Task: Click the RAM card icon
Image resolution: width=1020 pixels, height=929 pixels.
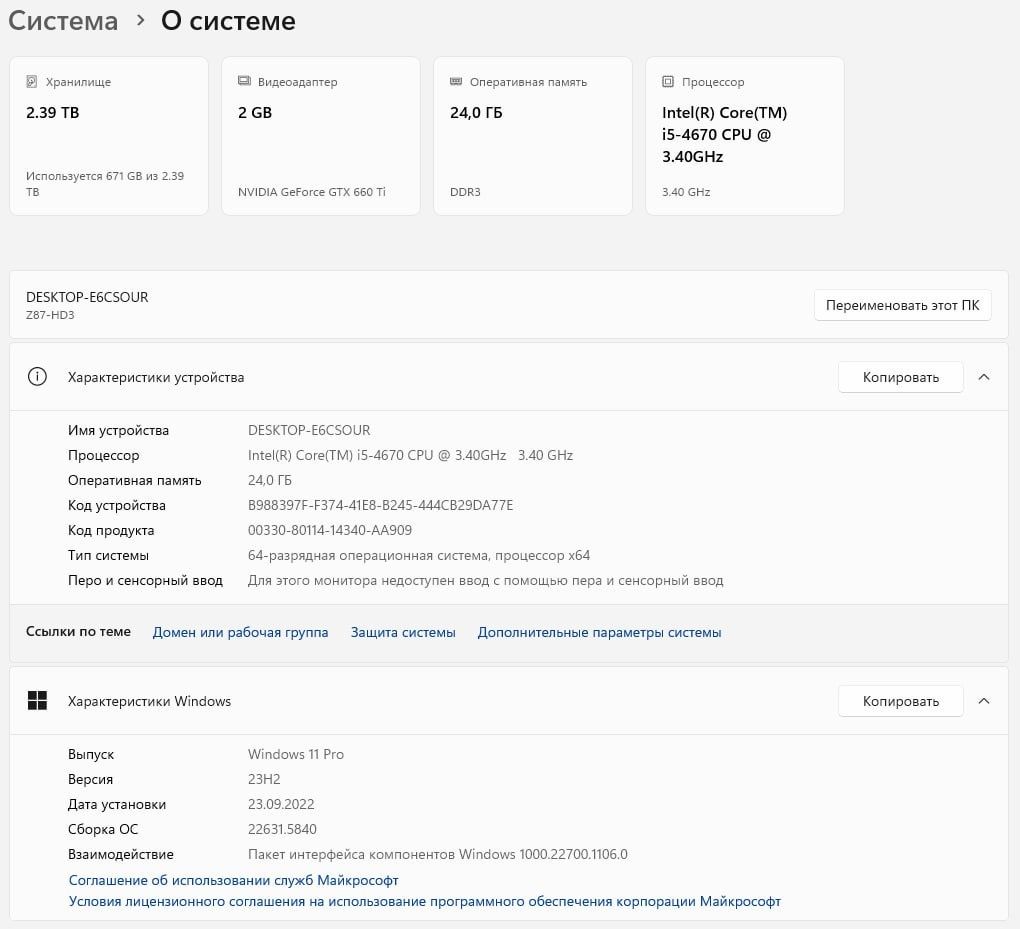Action: click(x=456, y=81)
